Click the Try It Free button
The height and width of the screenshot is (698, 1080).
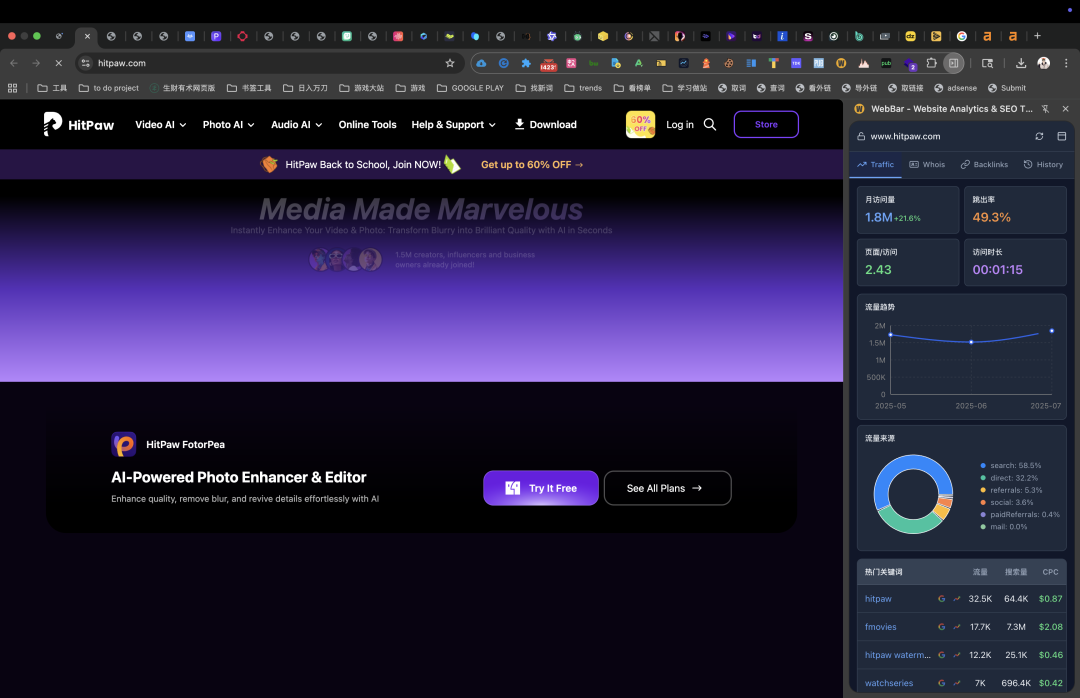[541, 488]
